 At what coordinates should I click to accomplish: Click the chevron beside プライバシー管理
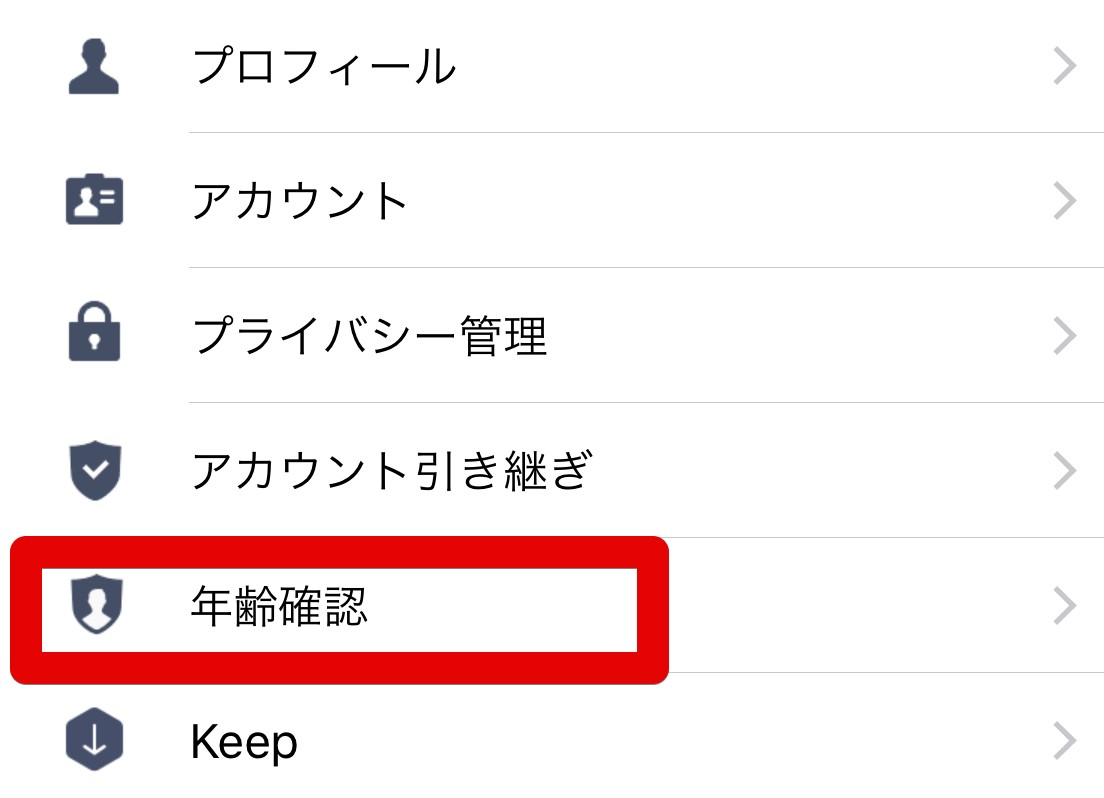1065,337
